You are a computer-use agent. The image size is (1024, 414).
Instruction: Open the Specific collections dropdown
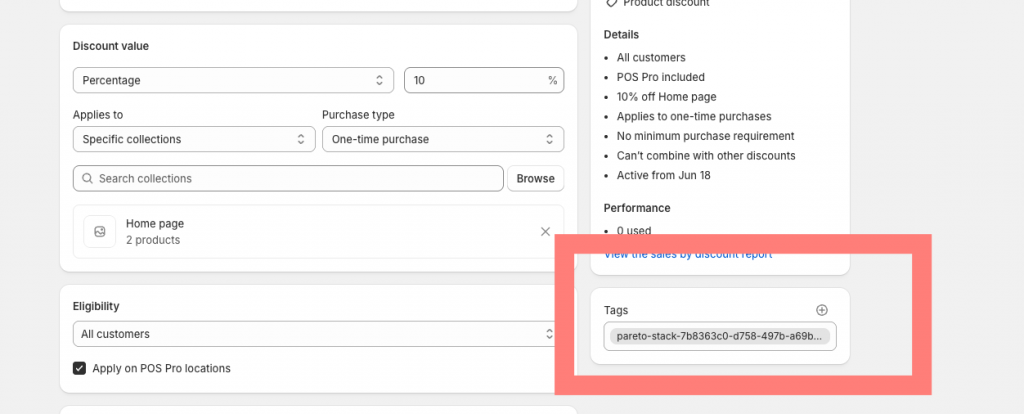pos(194,139)
